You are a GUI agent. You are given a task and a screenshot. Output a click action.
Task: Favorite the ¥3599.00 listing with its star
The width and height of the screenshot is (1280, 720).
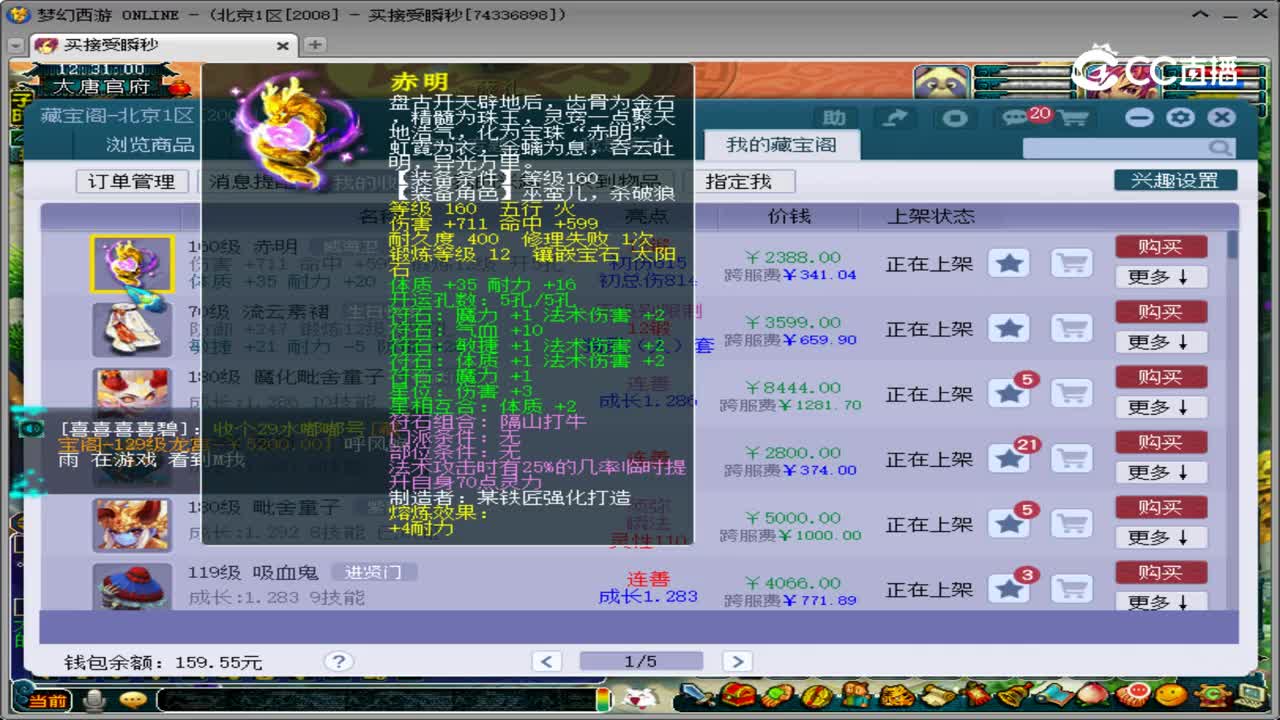pos(1009,328)
